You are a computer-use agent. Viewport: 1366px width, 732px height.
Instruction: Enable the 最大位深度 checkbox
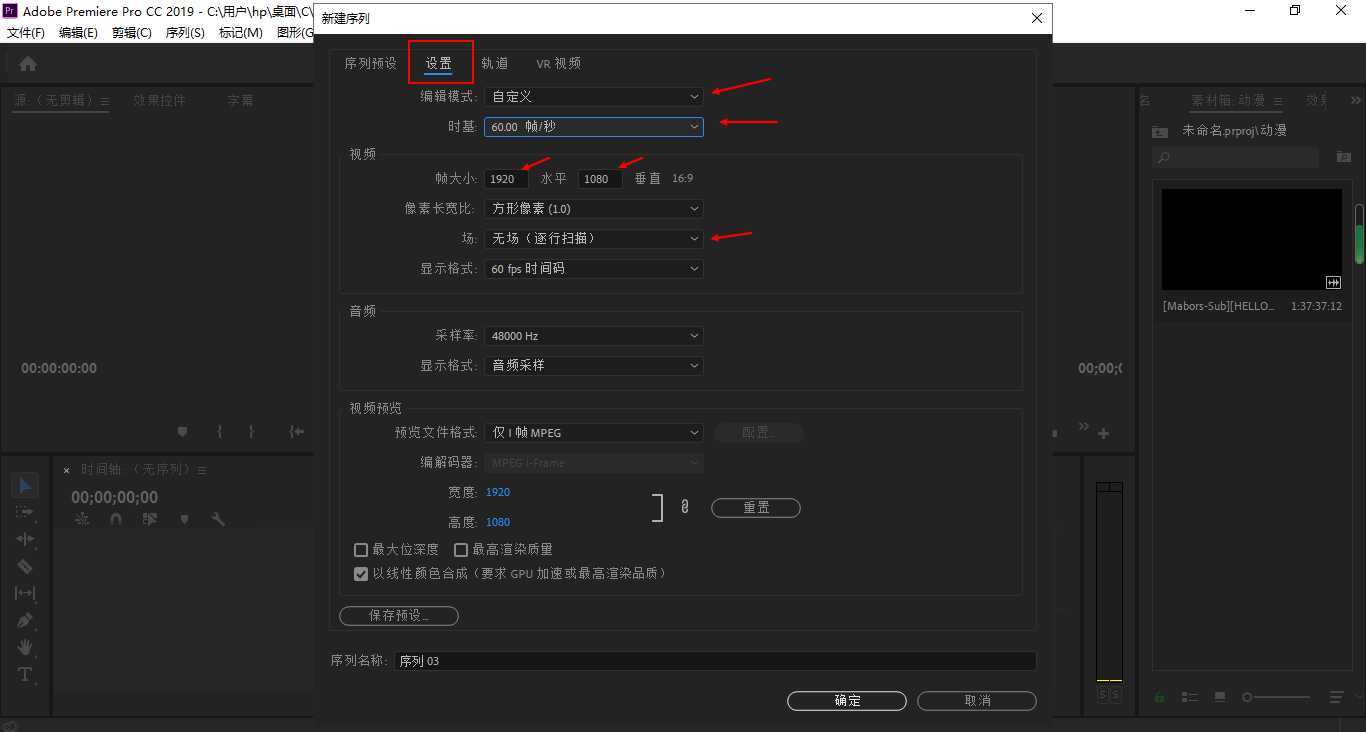coord(361,550)
